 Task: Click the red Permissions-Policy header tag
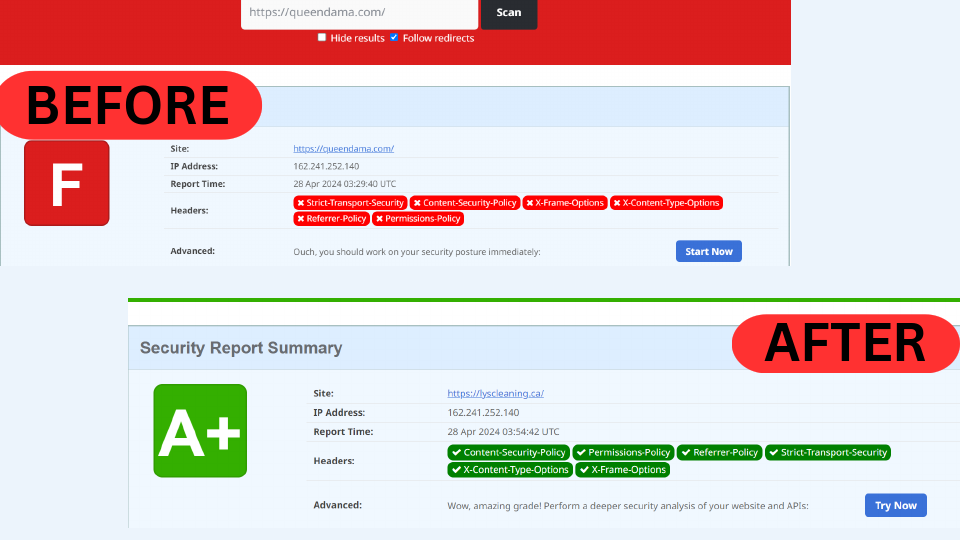[418, 219]
